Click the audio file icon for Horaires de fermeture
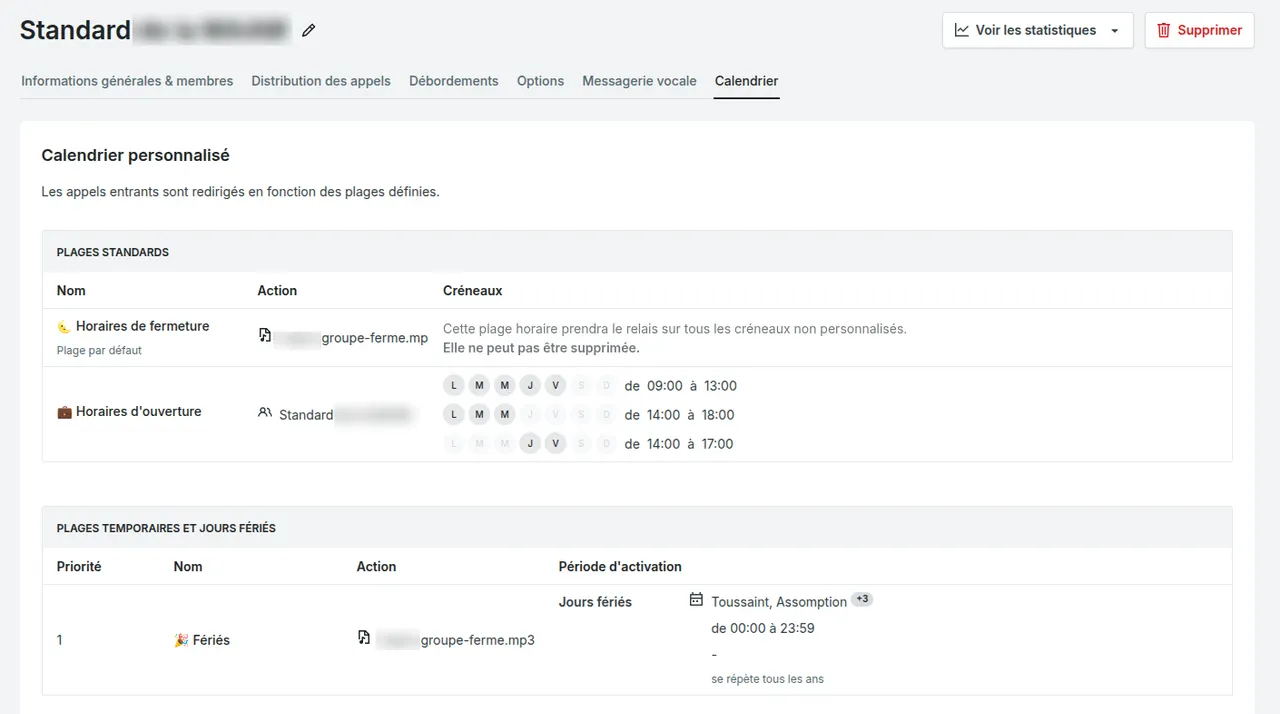Image resolution: width=1280 pixels, height=714 pixels. [x=265, y=336]
